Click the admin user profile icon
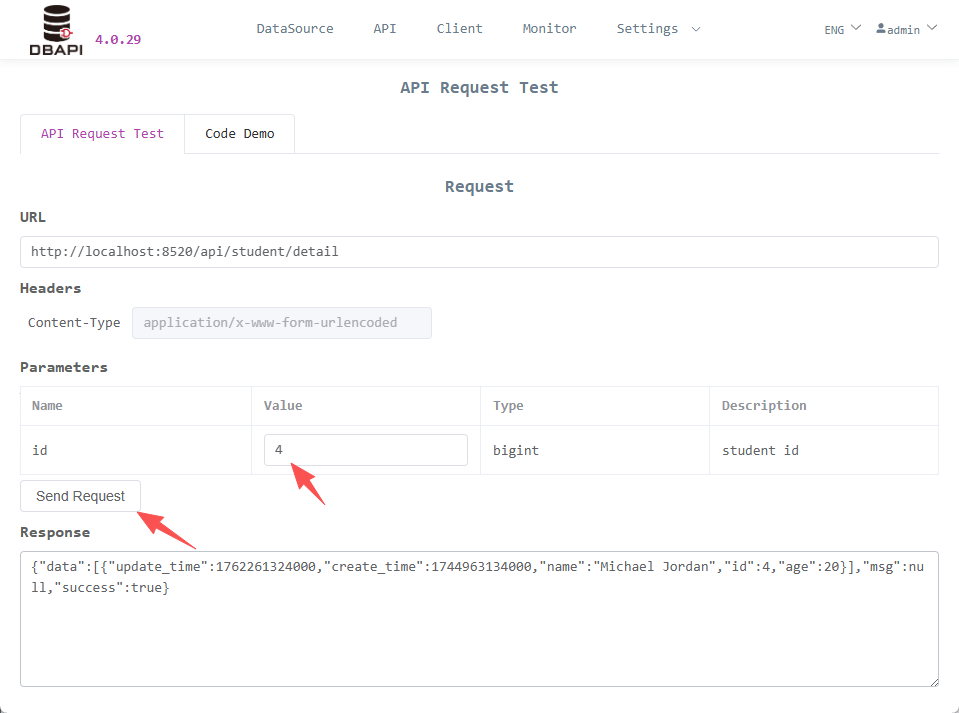Image resolution: width=959 pixels, height=713 pixels. [883, 29]
